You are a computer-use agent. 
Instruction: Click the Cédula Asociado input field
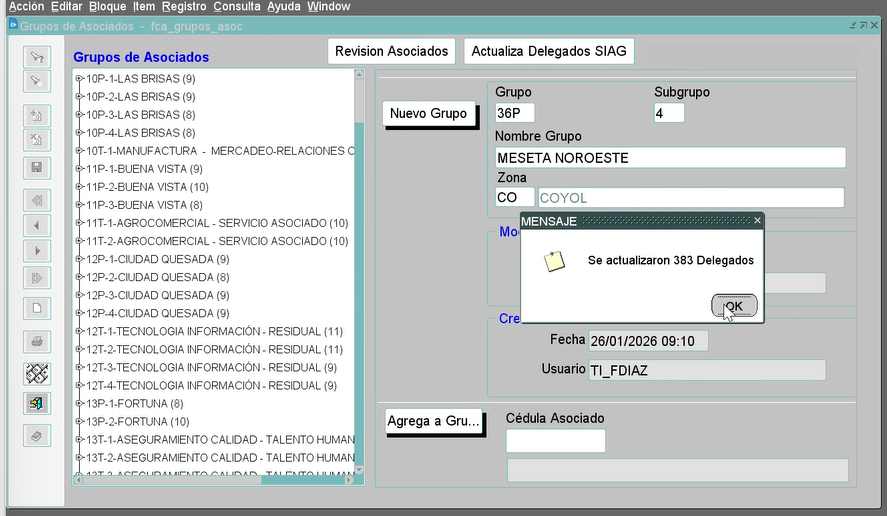tap(555, 441)
